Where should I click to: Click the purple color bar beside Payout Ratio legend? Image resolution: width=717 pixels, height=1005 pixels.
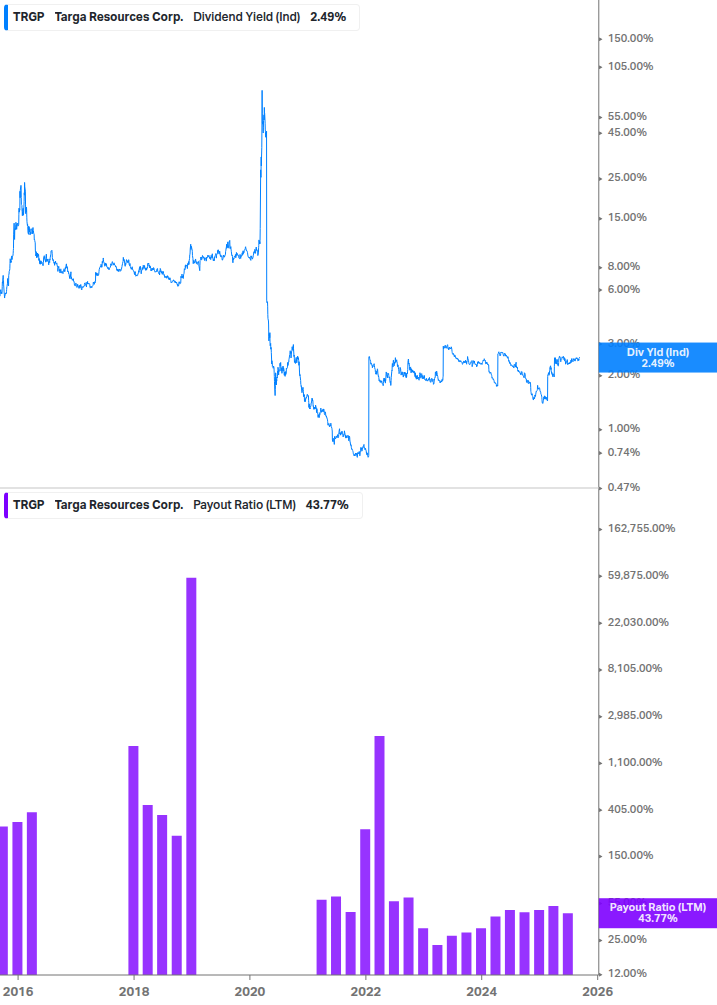pyautogui.click(x=6, y=505)
